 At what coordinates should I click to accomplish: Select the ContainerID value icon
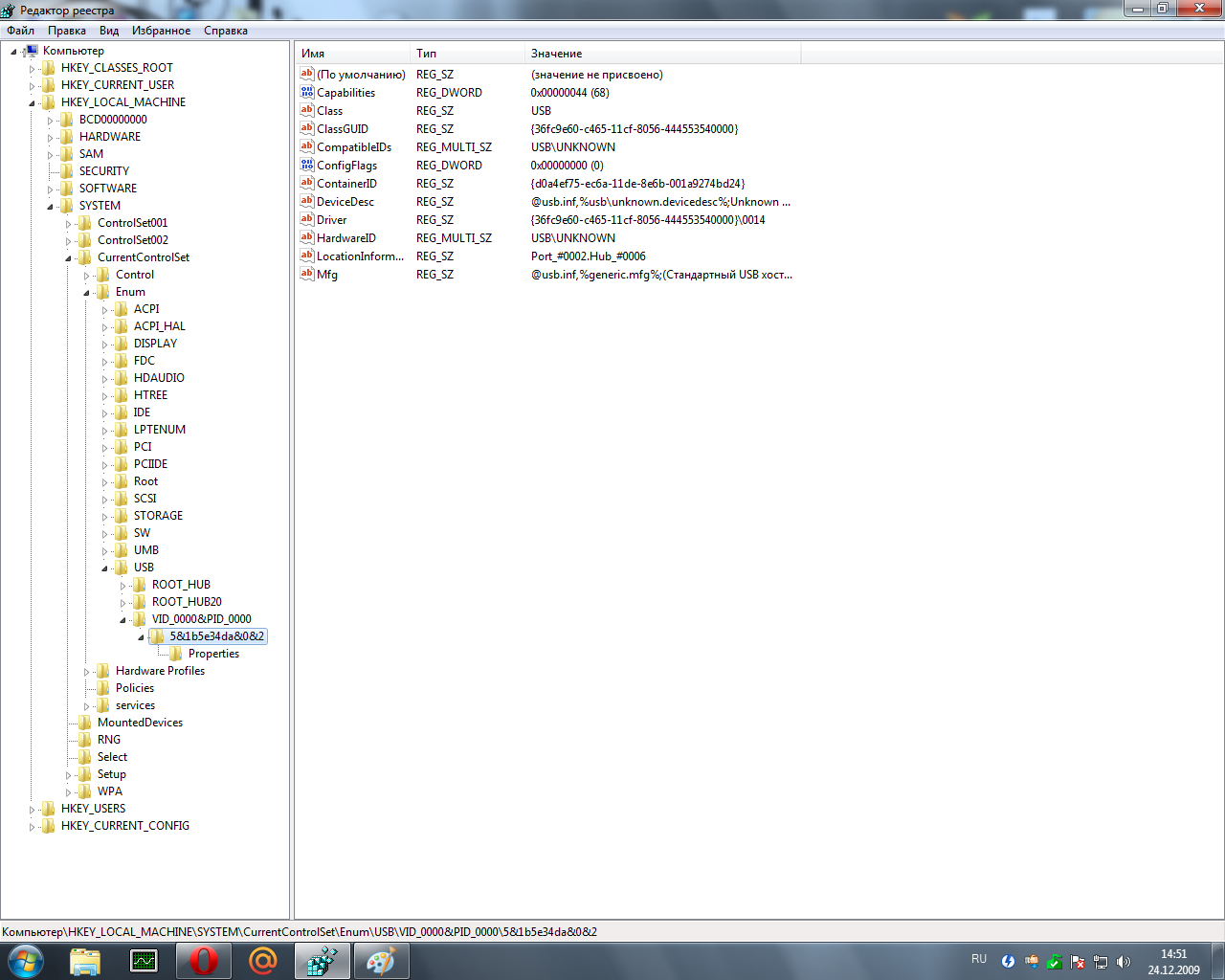tap(307, 184)
